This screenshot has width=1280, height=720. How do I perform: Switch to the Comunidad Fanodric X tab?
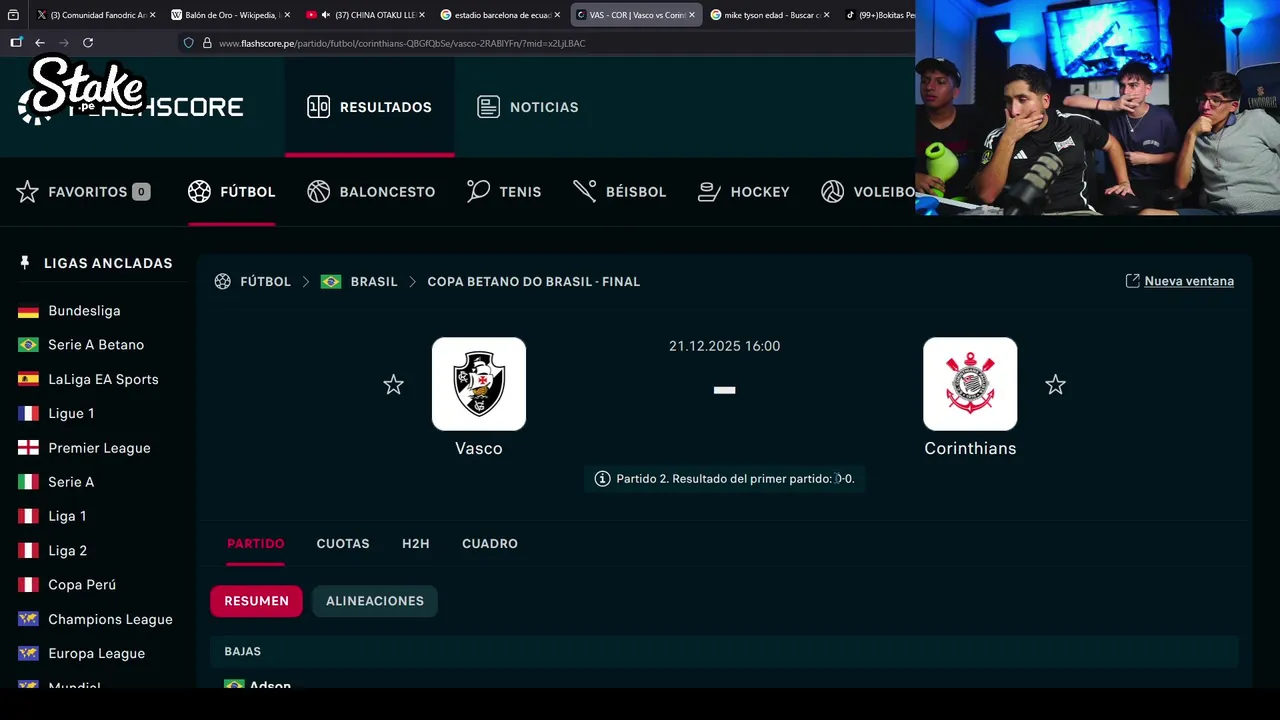tap(96, 15)
